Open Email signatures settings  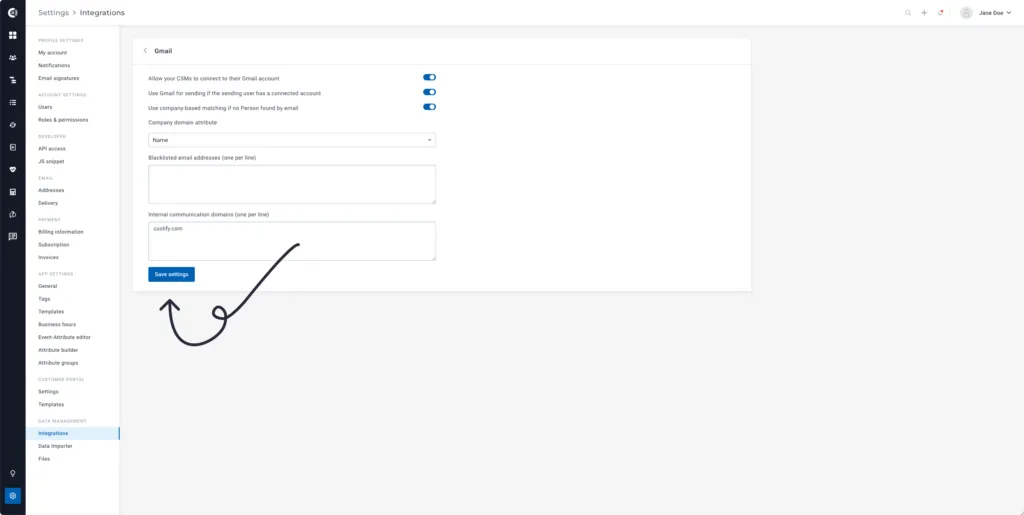(59, 78)
